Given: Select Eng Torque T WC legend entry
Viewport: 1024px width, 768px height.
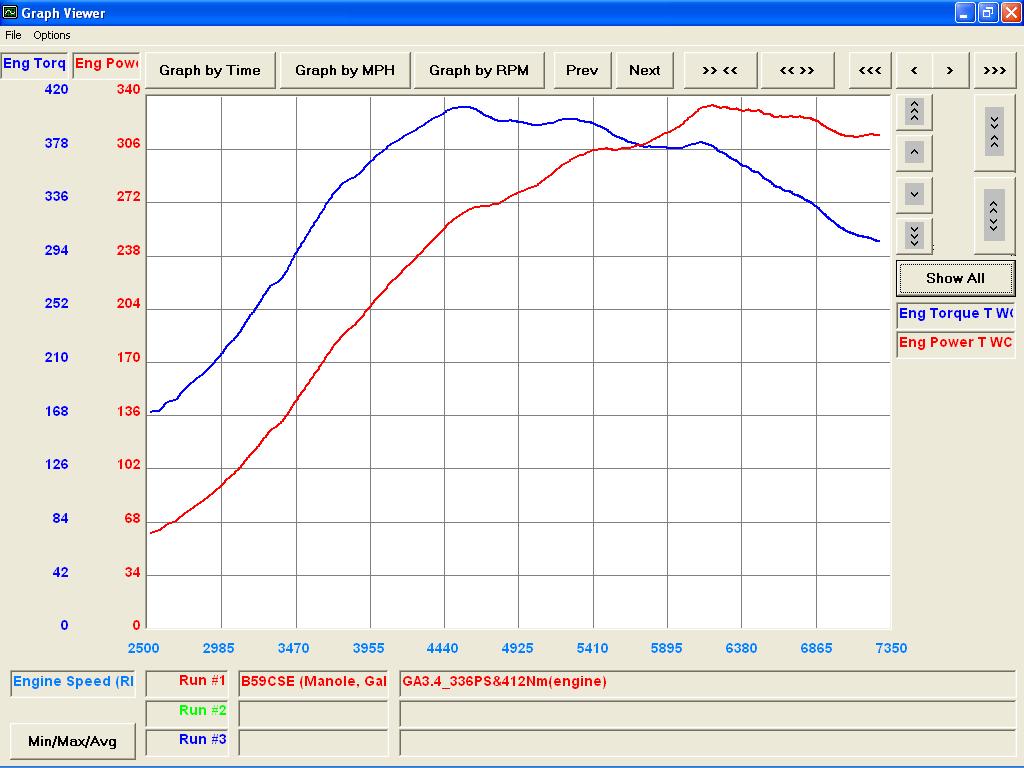Looking at the screenshot, I should coord(955,314).
